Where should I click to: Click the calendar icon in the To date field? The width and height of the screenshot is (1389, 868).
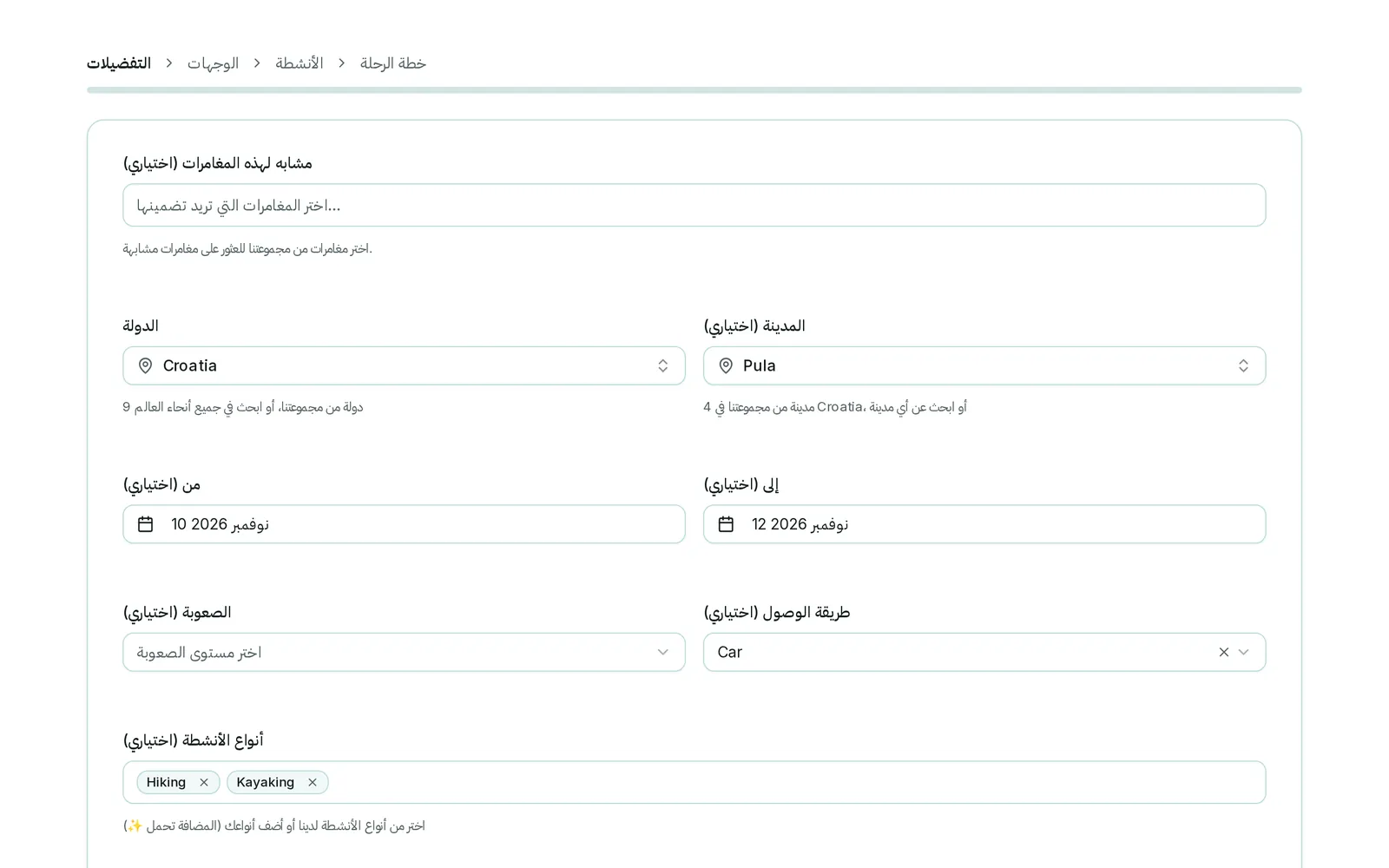[x=726, y=524]
